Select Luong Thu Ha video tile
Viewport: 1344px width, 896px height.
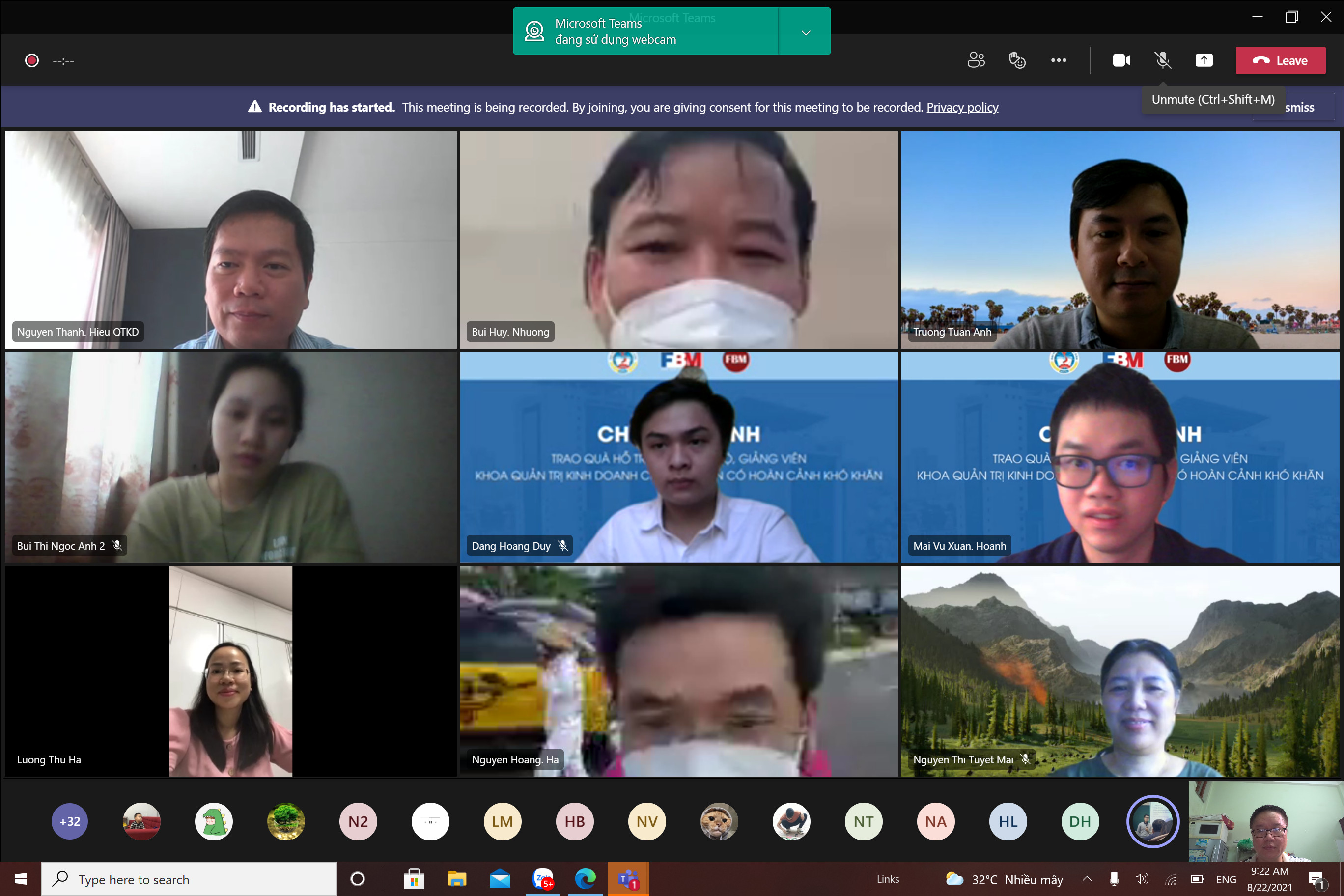[230, 671]
